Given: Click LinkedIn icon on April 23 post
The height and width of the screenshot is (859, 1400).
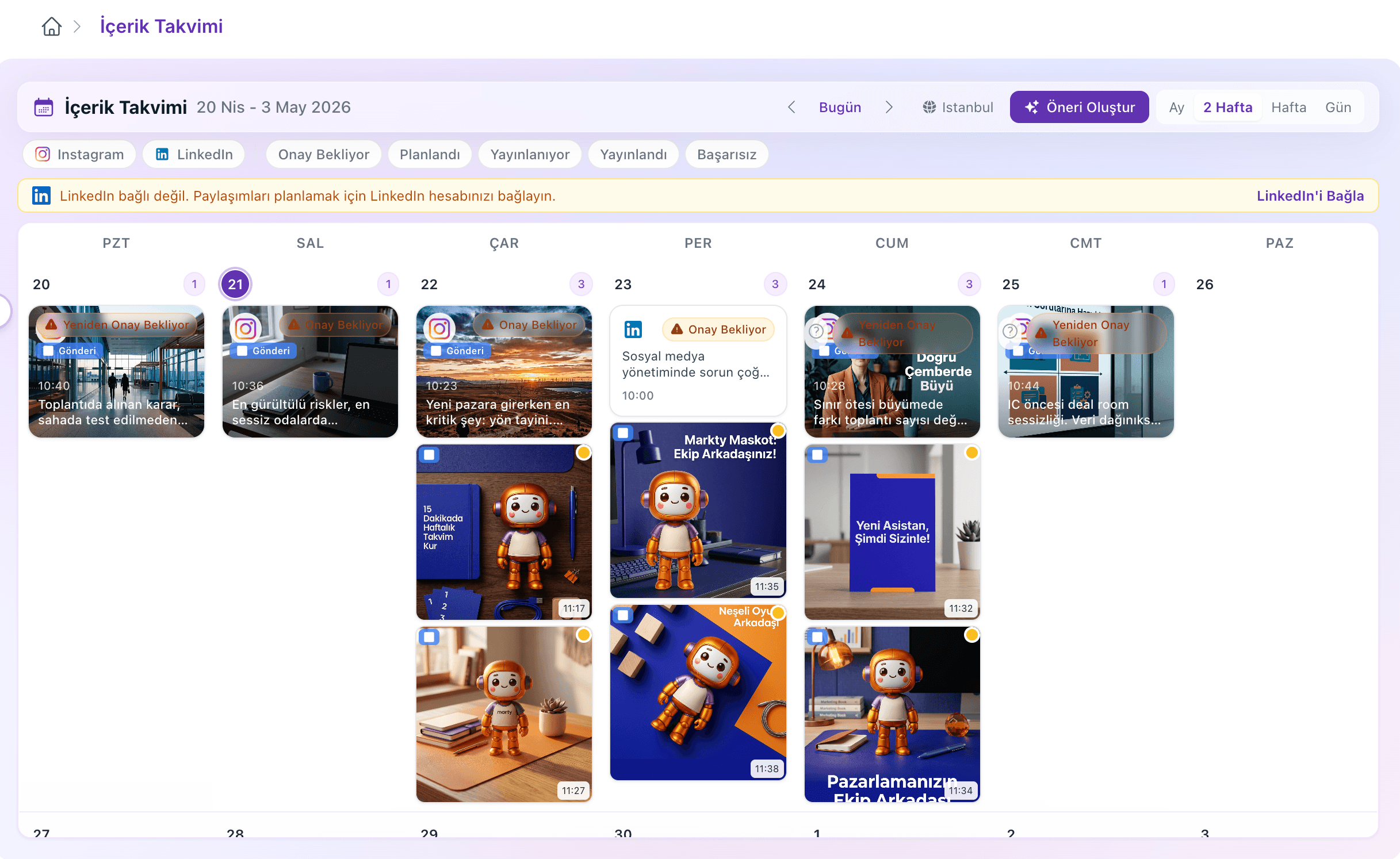Looking at the screenshot, I should pyautogui.click(x=633, y=329).
